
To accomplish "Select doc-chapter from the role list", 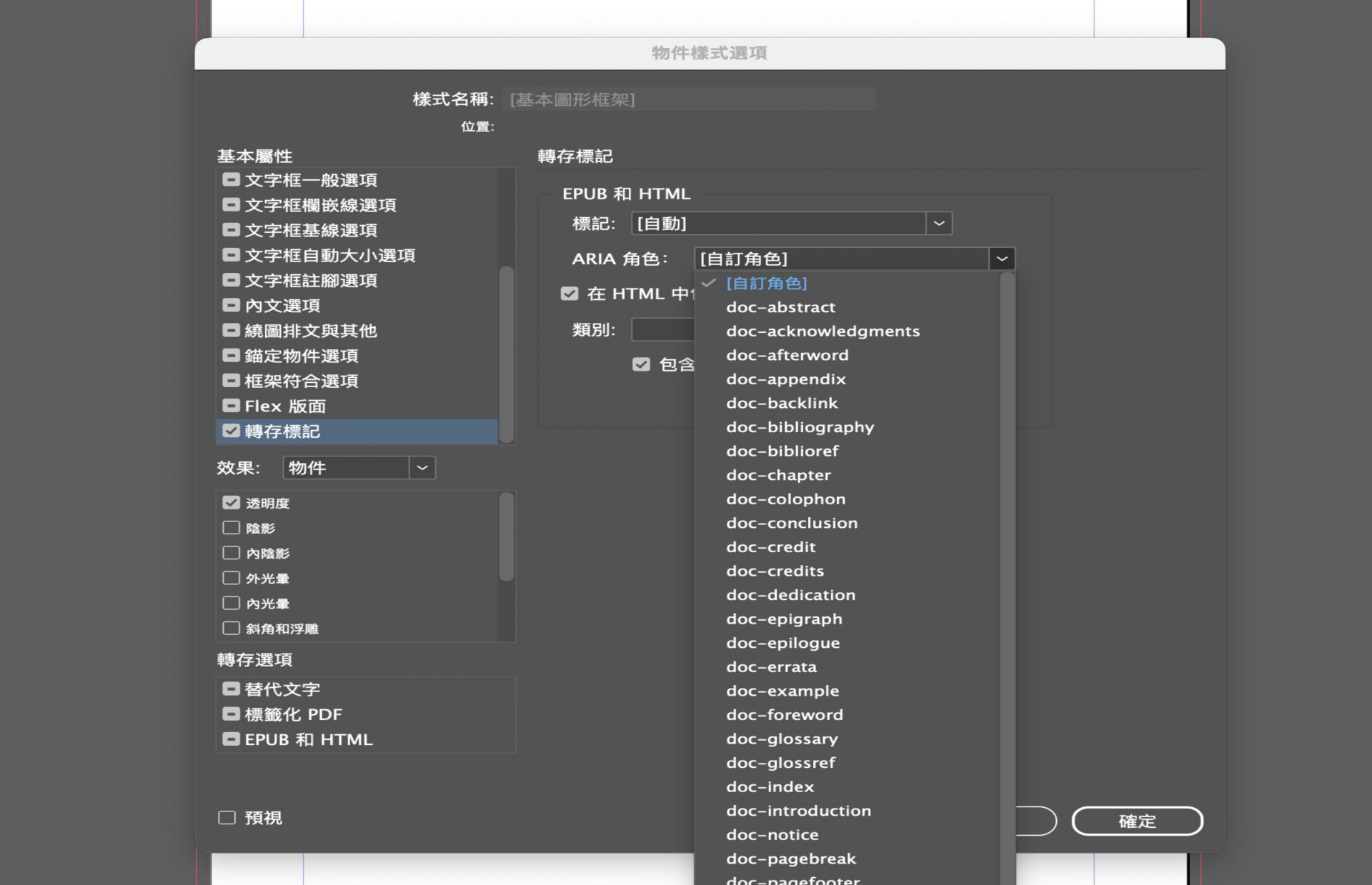I will pyautogui.click(x=778, y=475).
